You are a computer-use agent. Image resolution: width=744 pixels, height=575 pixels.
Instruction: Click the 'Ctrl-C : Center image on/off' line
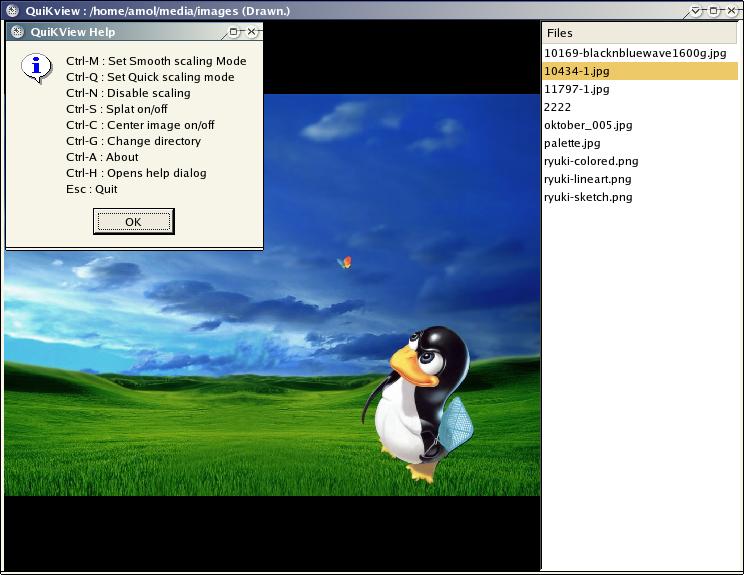click(x=140, y=125)
